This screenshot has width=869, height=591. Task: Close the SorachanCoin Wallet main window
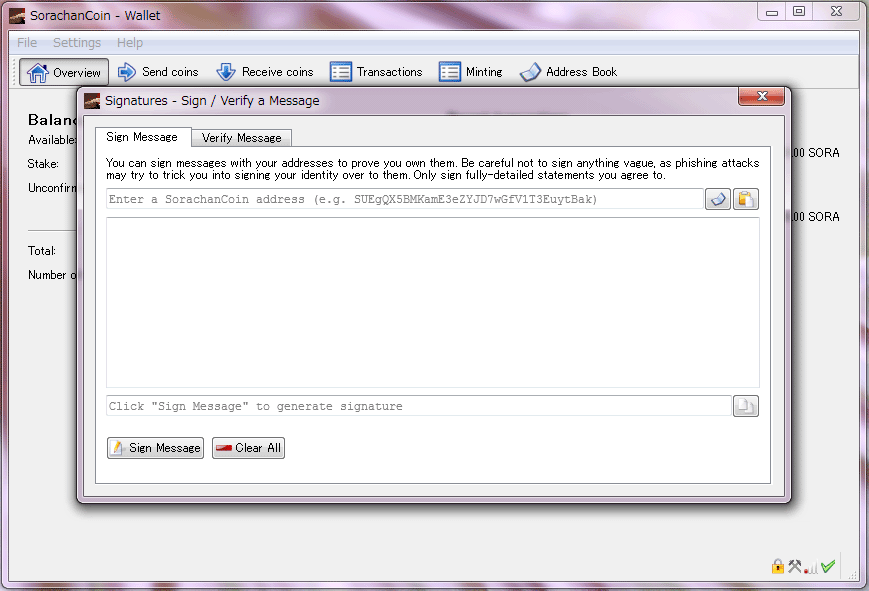836,12
